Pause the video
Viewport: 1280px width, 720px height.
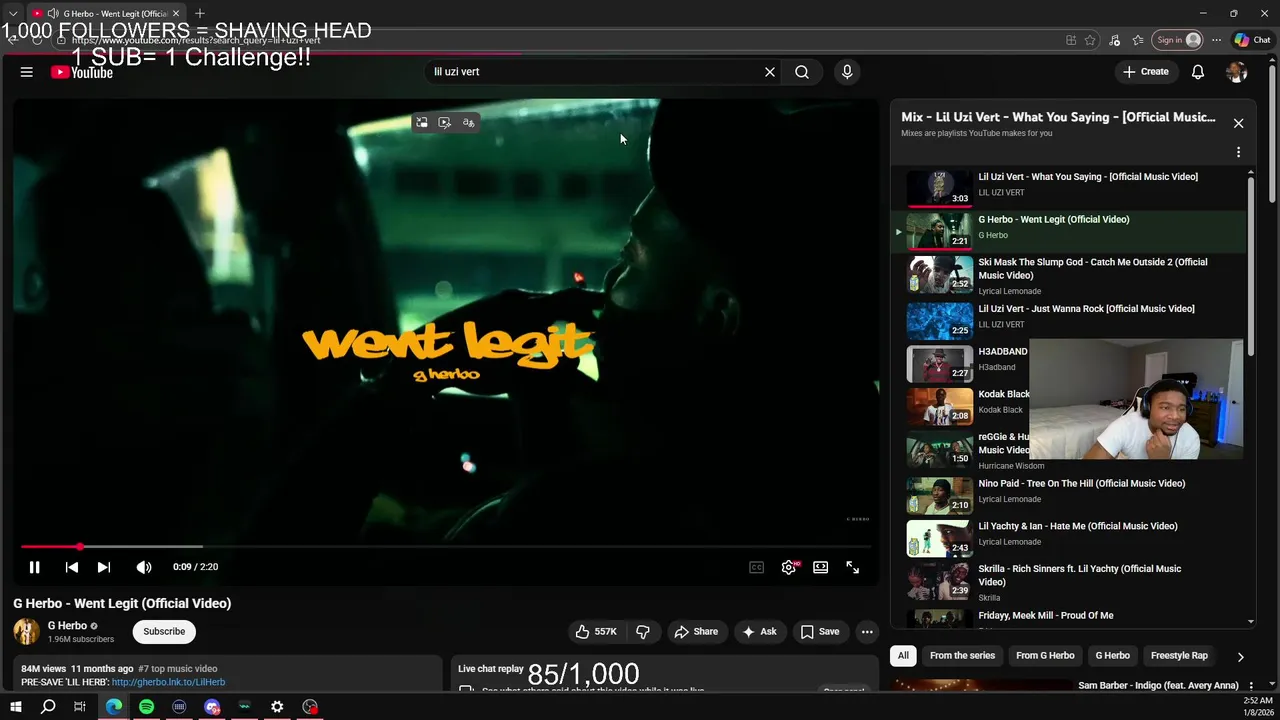pyautogui.click(x=34, y=567)
